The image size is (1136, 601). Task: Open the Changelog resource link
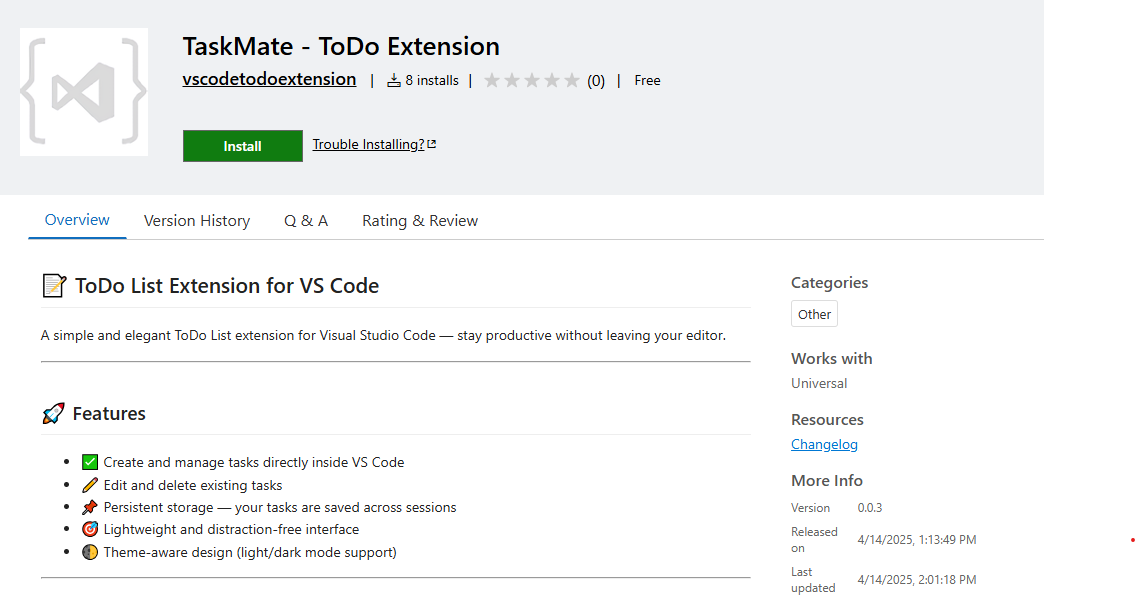pyautogui.click(x=824, y=444)
